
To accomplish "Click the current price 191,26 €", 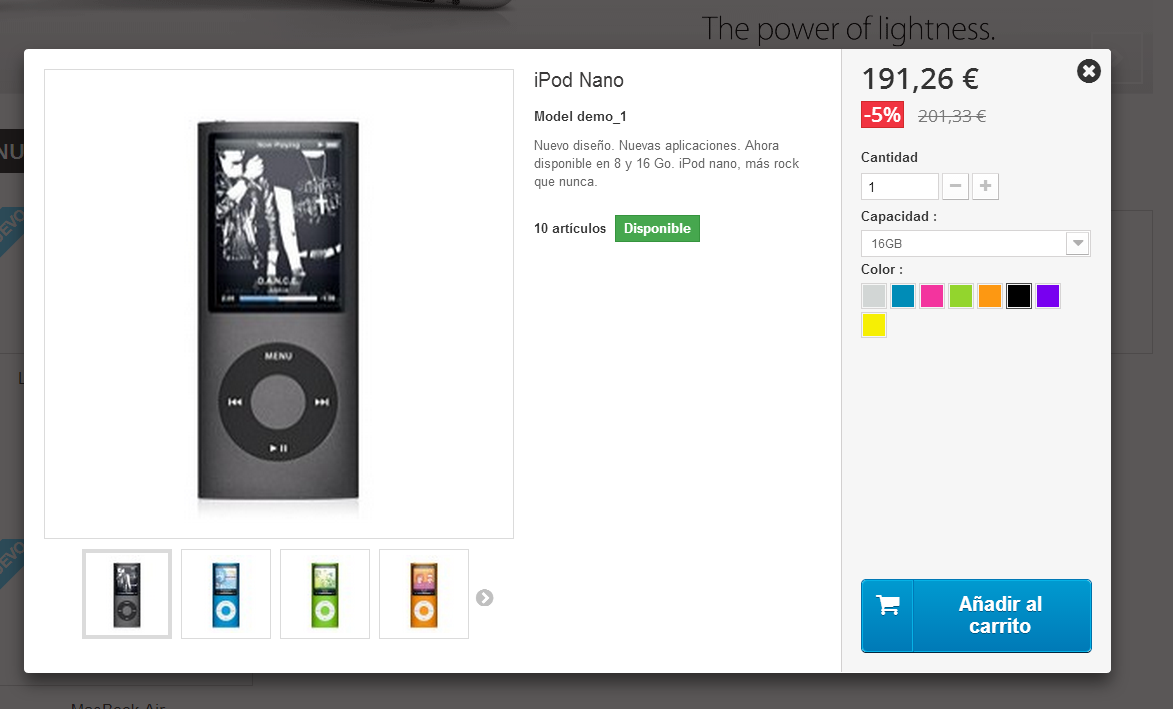I will coord(920,79).
